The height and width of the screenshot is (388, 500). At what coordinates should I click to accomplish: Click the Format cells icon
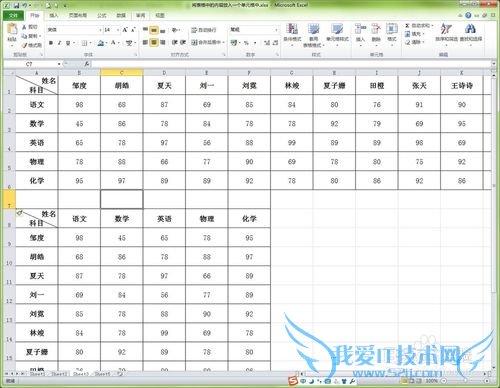pyautogui.click(x=392, y=29)
